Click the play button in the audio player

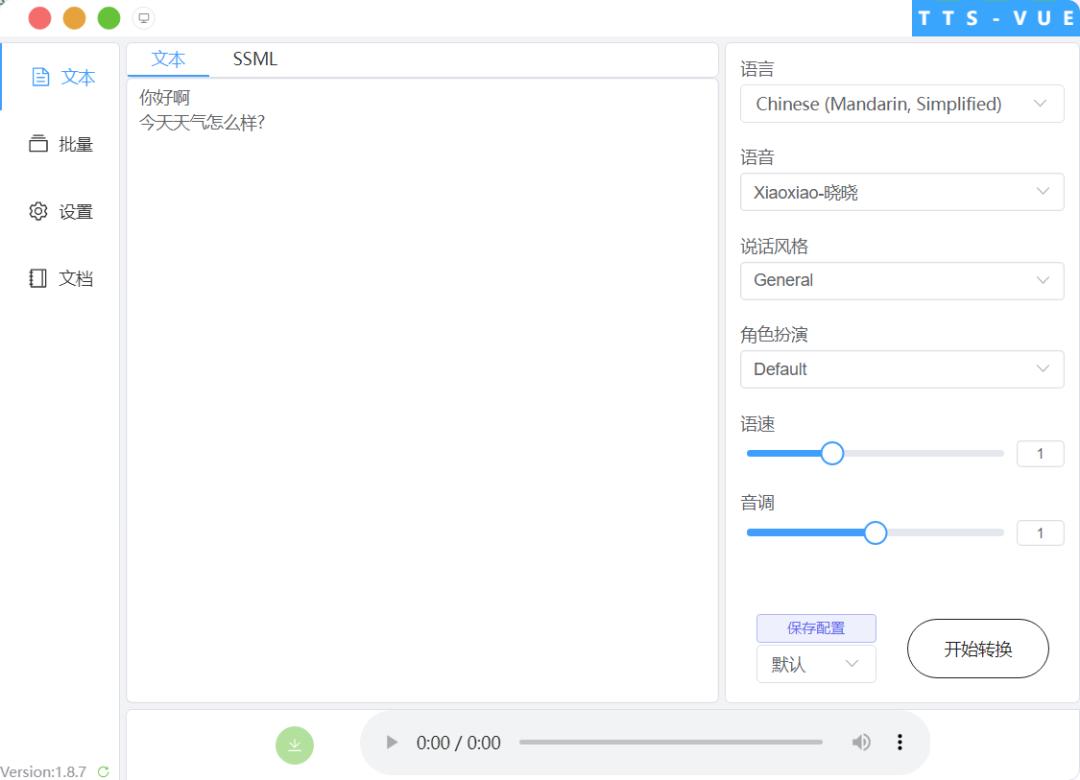(x=390, y=742)
